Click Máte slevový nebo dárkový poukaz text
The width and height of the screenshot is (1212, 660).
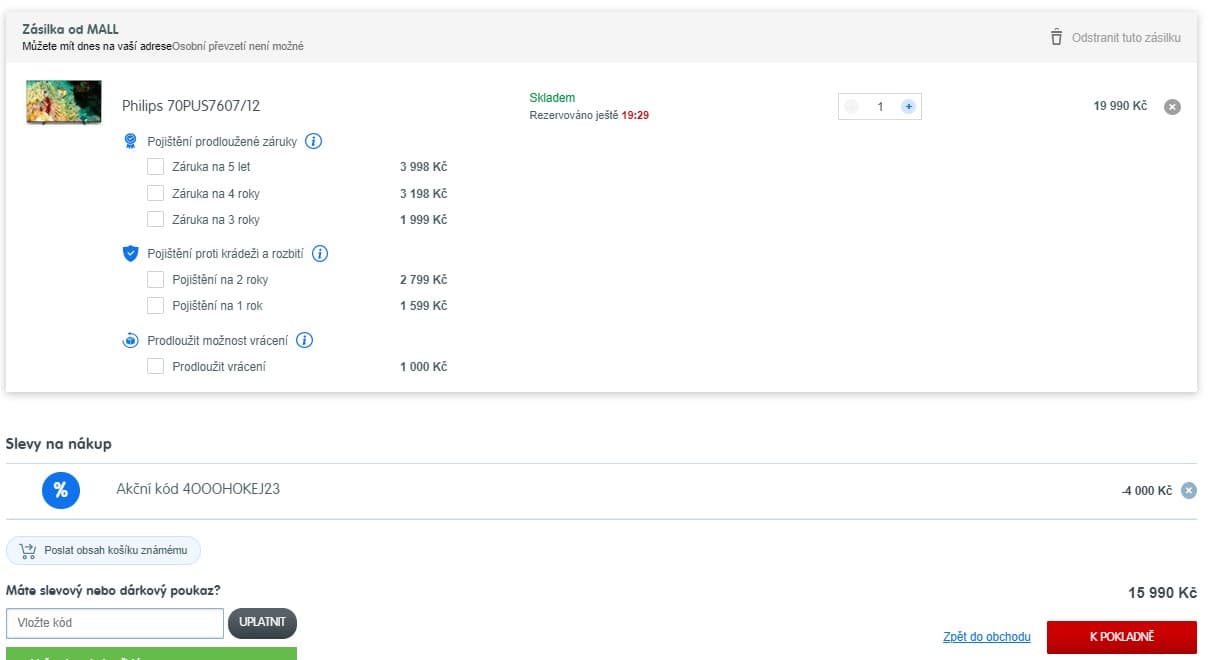pos(113,591)
